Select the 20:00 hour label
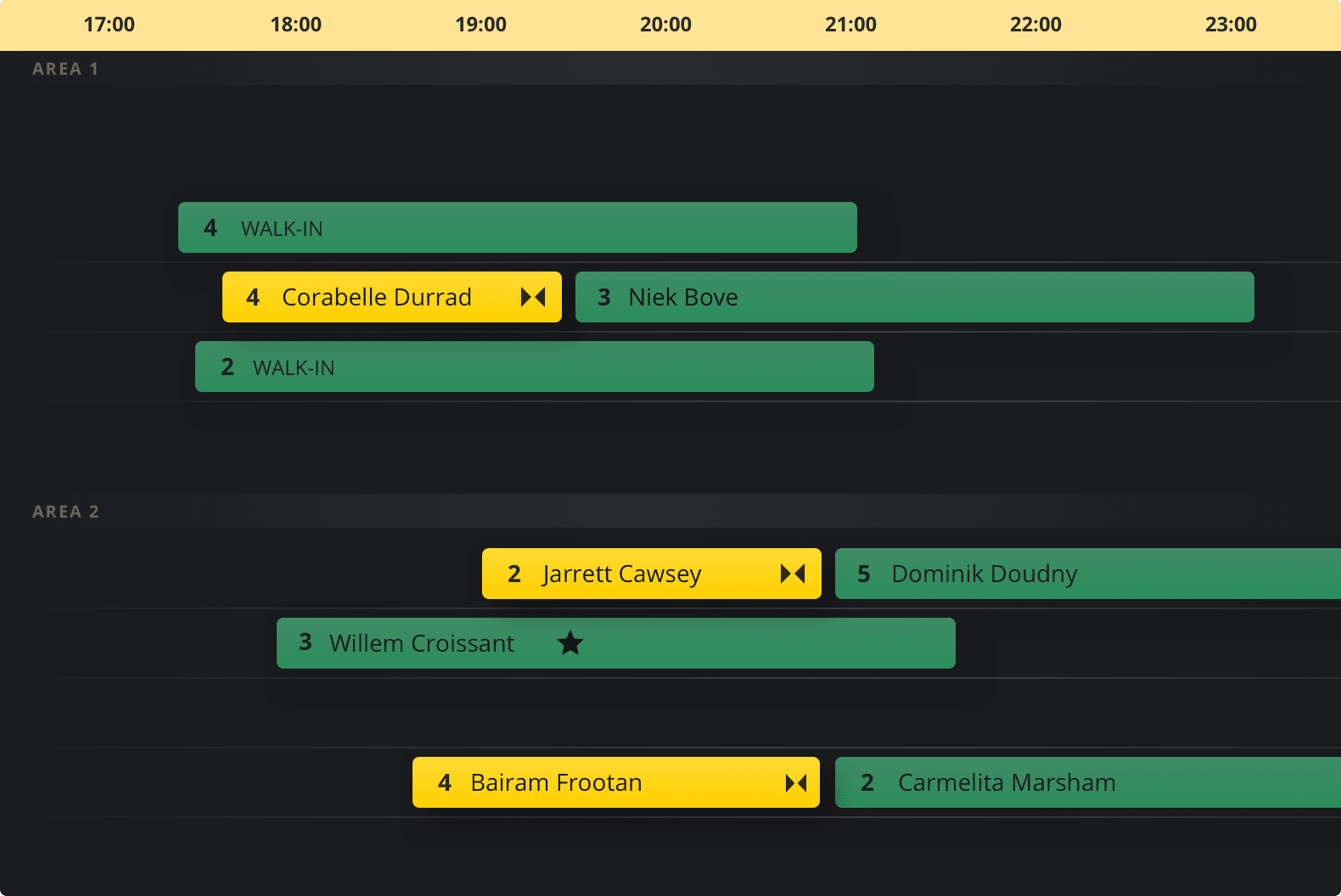Viewport: 1341px width, 896px height. [x=665, y=25]
